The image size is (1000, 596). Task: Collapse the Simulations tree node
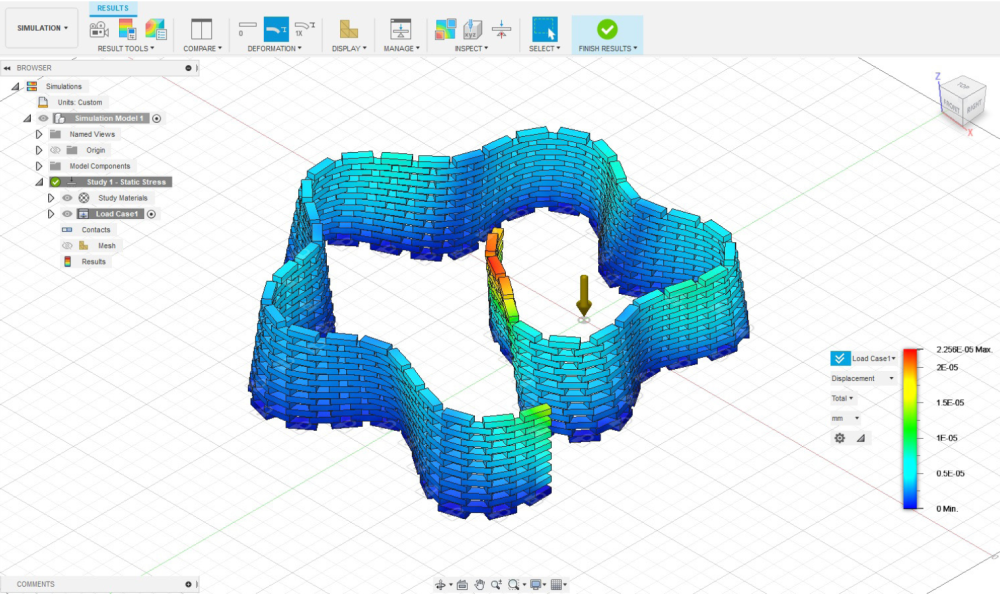click(15, 86)
